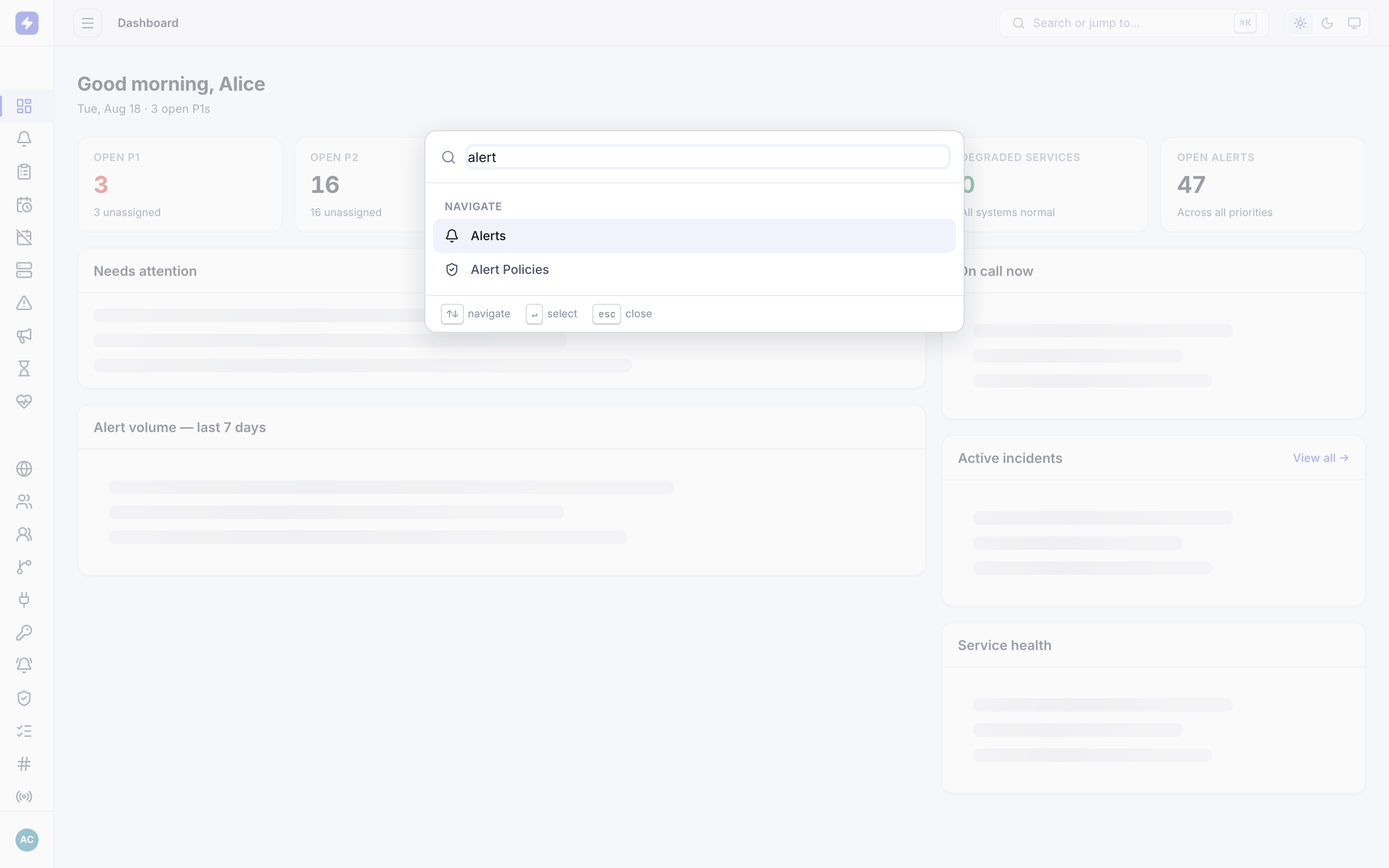
Task: Open the broadcast signal icon in sidebar
Action: (x=24, y=797)
